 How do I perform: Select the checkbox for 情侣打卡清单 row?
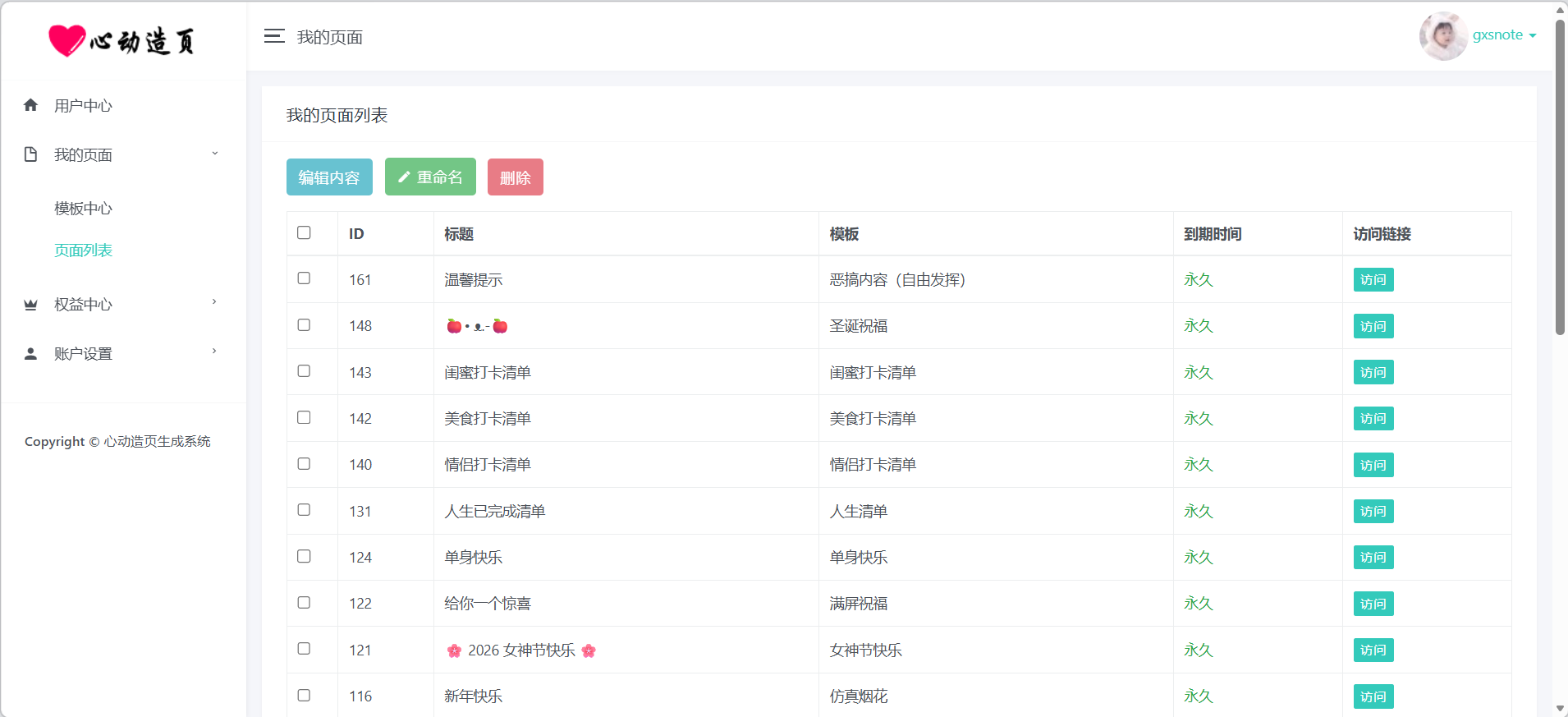[304, 464]
